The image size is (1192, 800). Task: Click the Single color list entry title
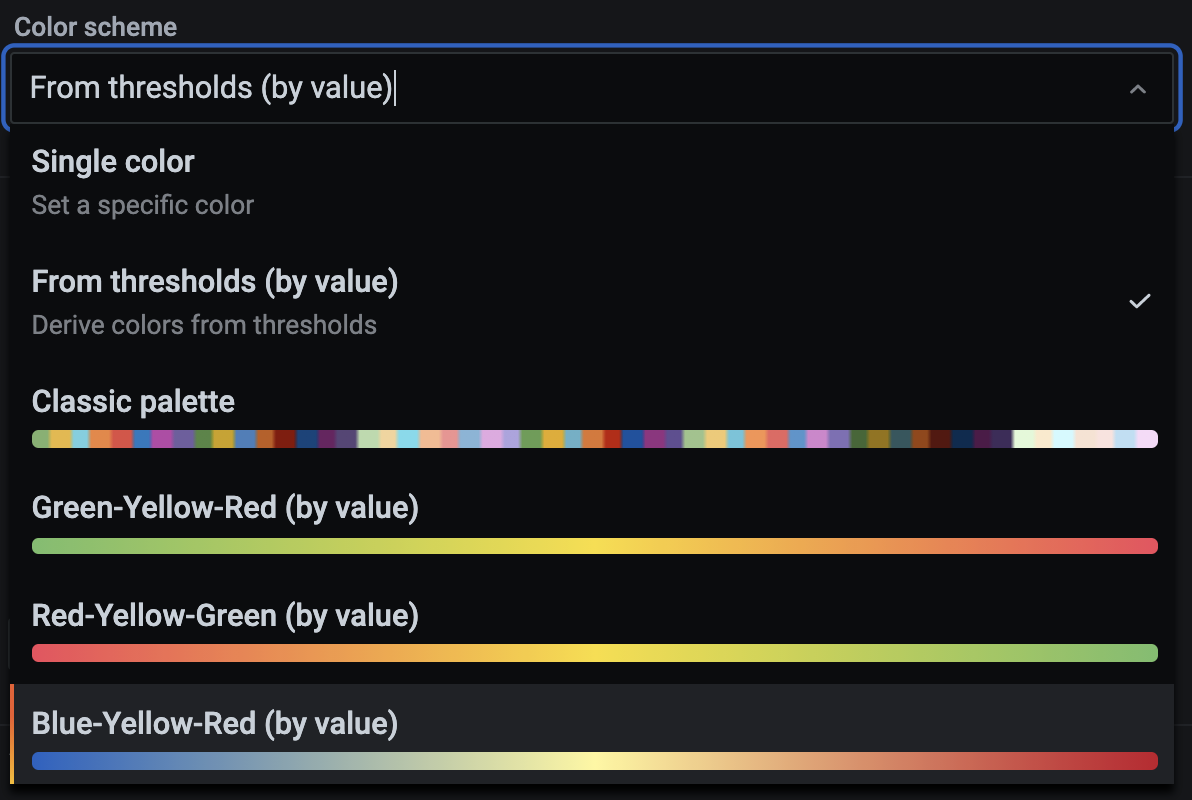coord(113,161)
